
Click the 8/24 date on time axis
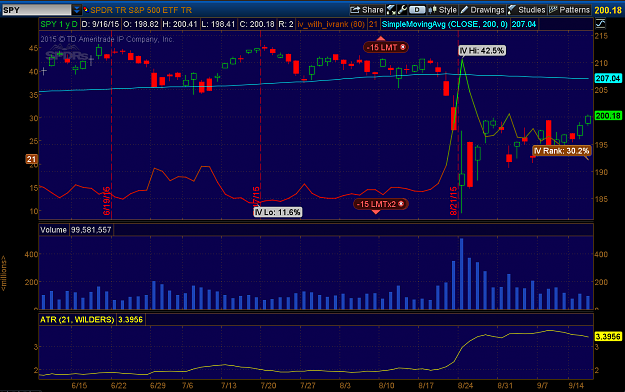pos(465,386)
